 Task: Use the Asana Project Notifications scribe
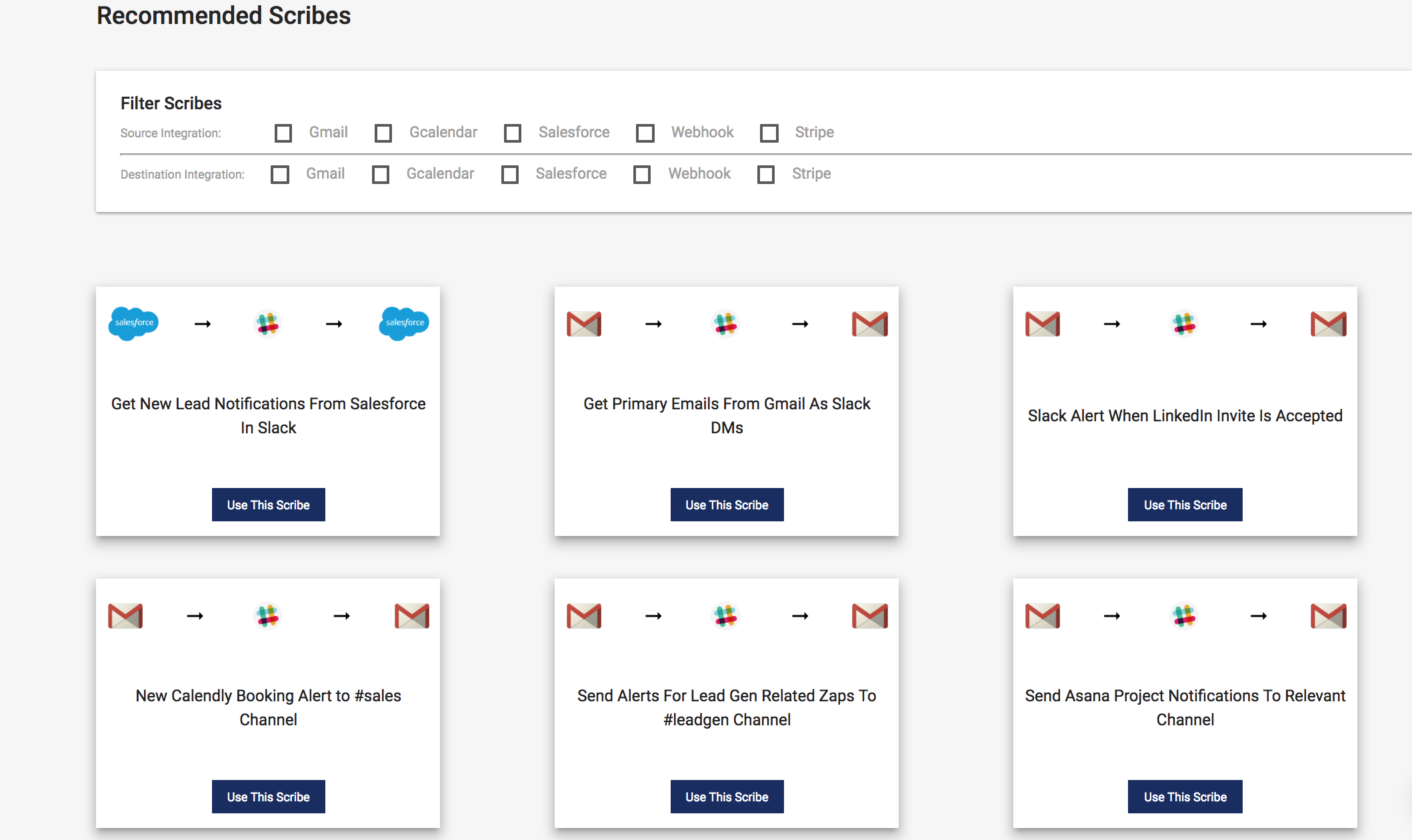click(1185, 797)
